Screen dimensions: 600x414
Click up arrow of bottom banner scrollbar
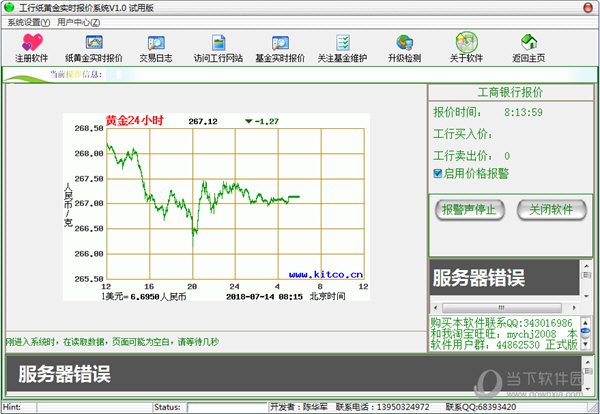[588, 361]
